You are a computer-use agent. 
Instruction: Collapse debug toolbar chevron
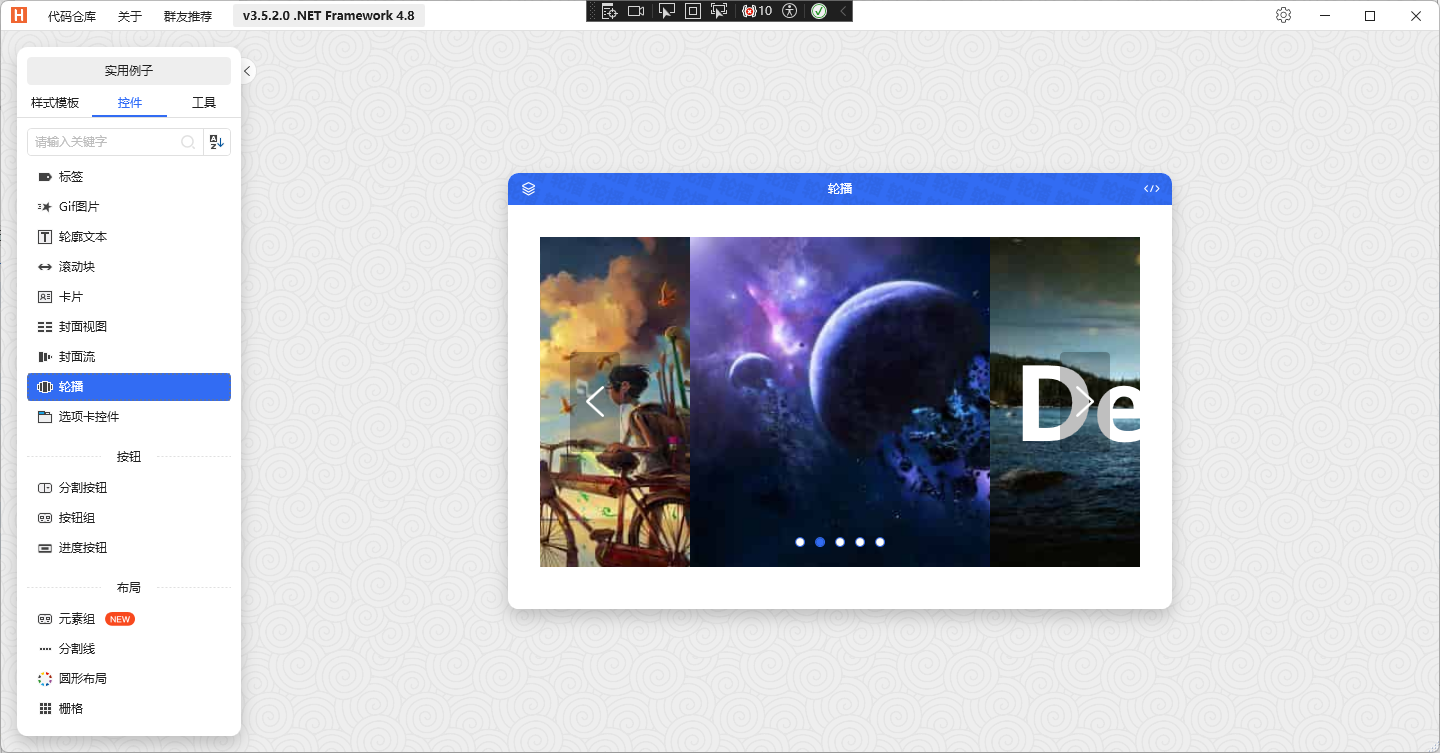(843, 11)
